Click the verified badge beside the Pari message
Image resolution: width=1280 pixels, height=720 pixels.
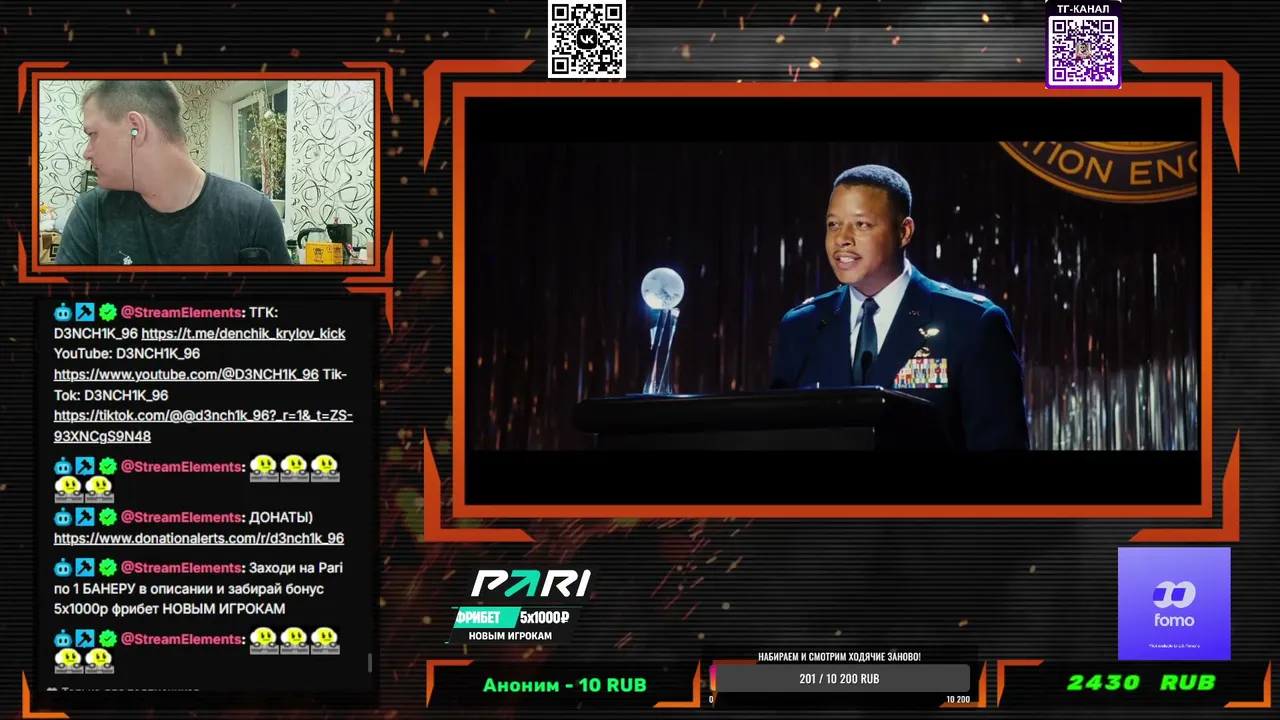107,567
